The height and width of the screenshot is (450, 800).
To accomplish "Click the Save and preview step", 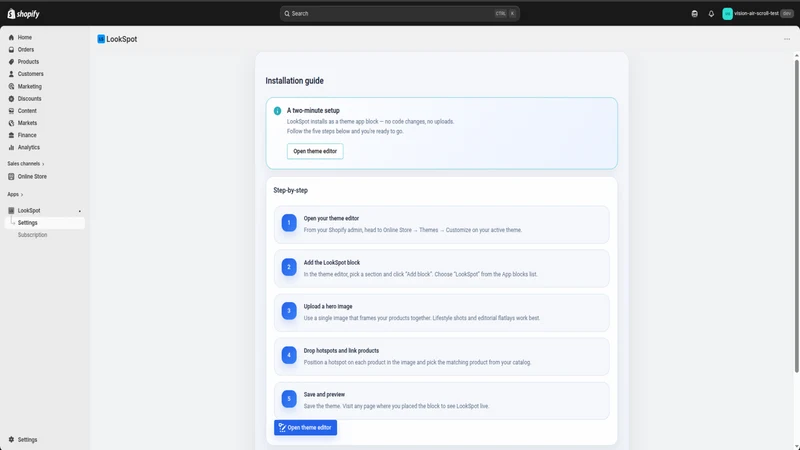I will pyautogui.click(x=441, y=401).
